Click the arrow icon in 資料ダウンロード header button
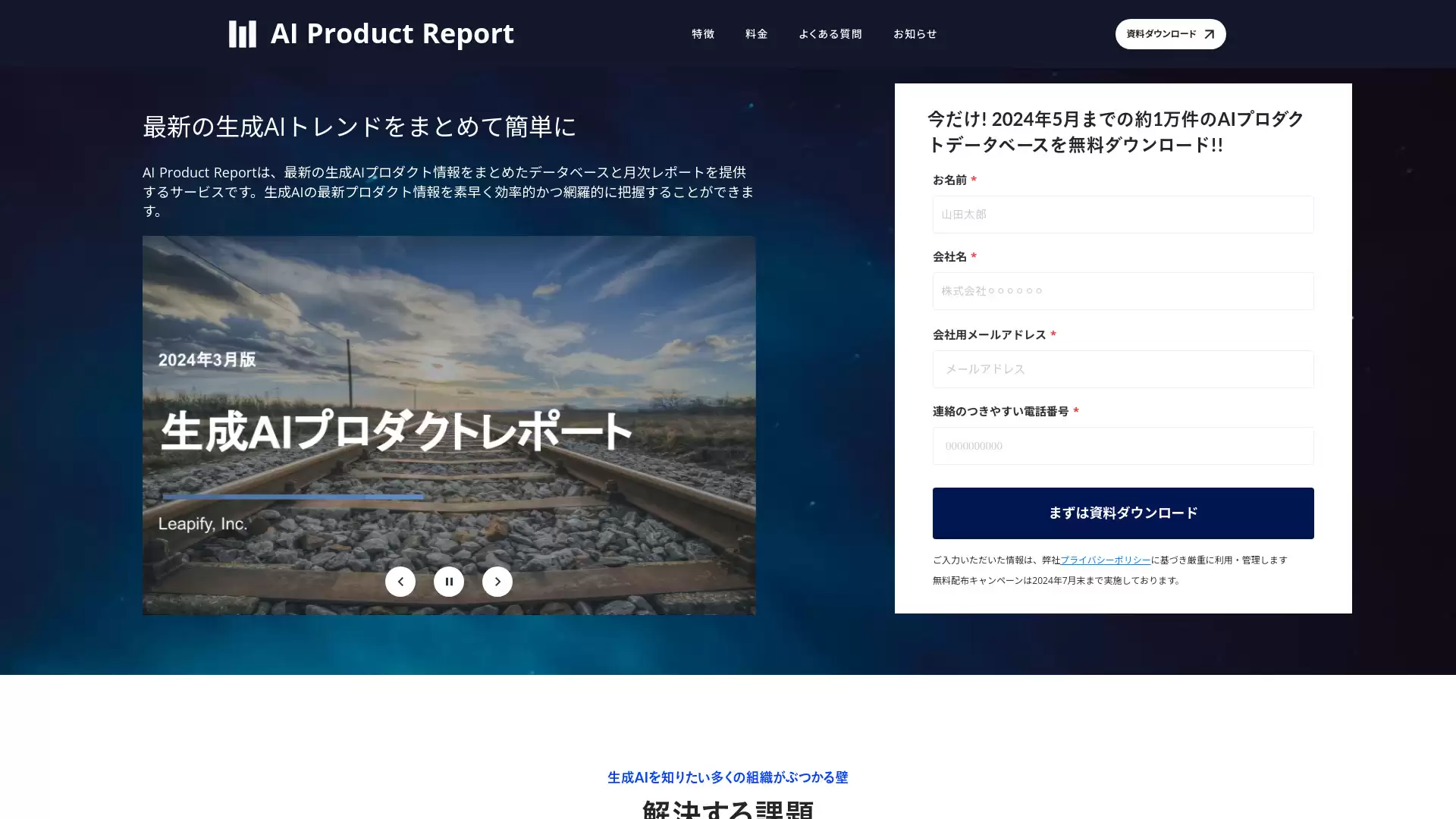The width and height of the screenshot is (1456, 819). pyautogui.click(x=1210, y=34)
